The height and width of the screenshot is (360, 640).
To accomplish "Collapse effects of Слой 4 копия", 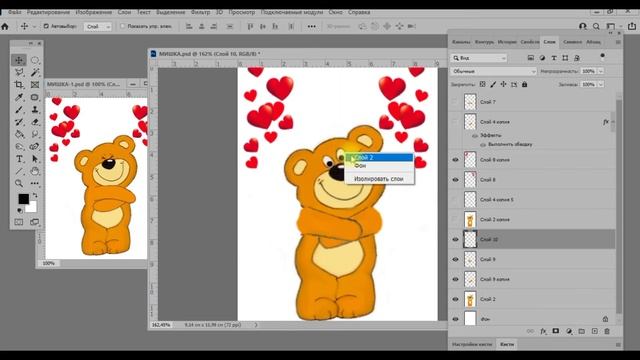I will click(613, 122).
